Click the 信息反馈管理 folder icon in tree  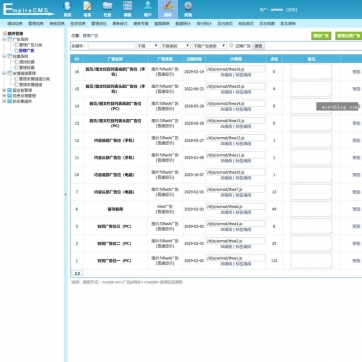point(9,96)
